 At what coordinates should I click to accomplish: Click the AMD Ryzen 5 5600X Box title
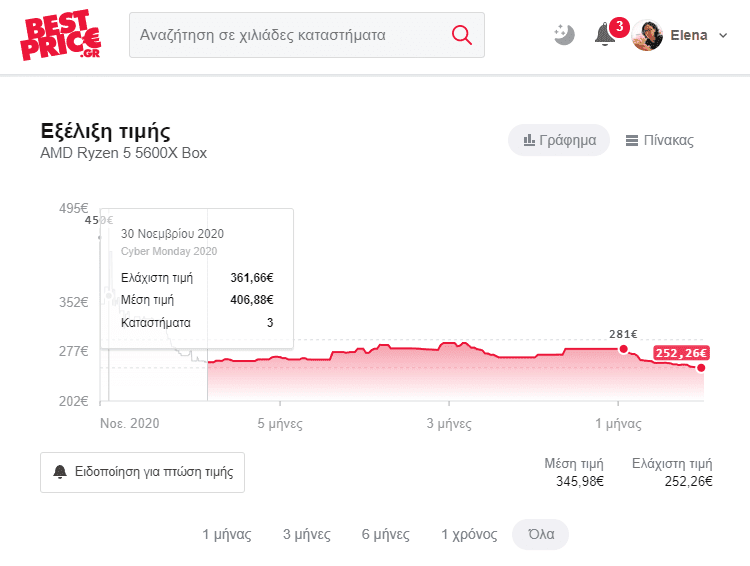pyautogui.click(x=123, y=153)
